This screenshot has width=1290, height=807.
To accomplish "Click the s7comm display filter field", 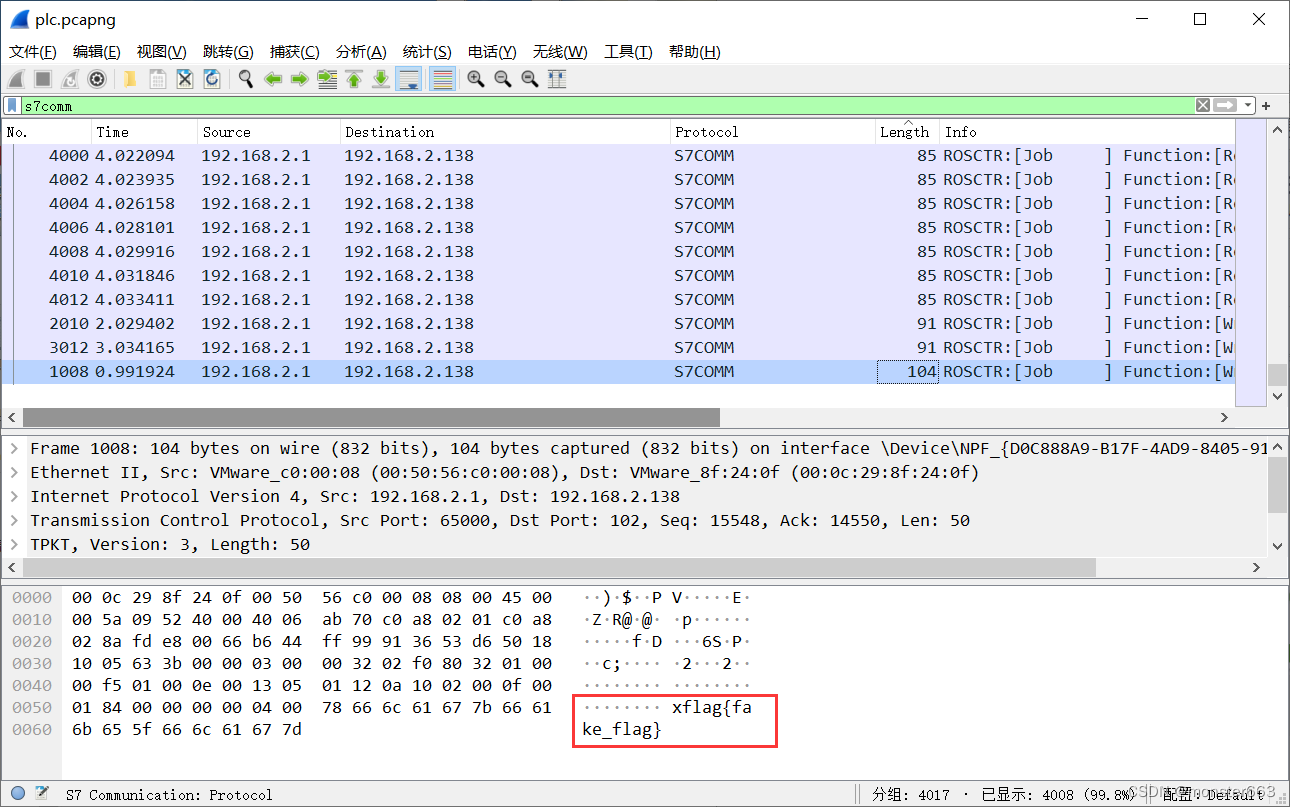I will point(607,105).
